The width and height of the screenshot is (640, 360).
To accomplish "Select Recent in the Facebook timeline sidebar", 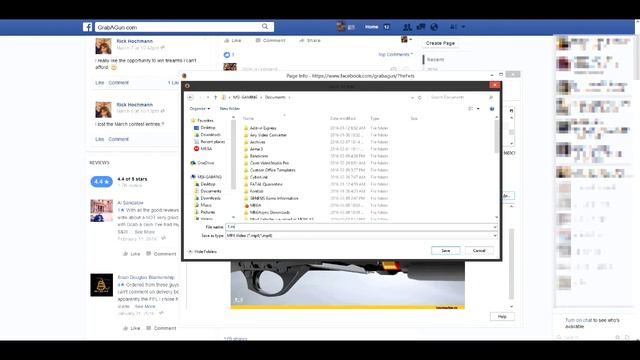I will [435, 59].
